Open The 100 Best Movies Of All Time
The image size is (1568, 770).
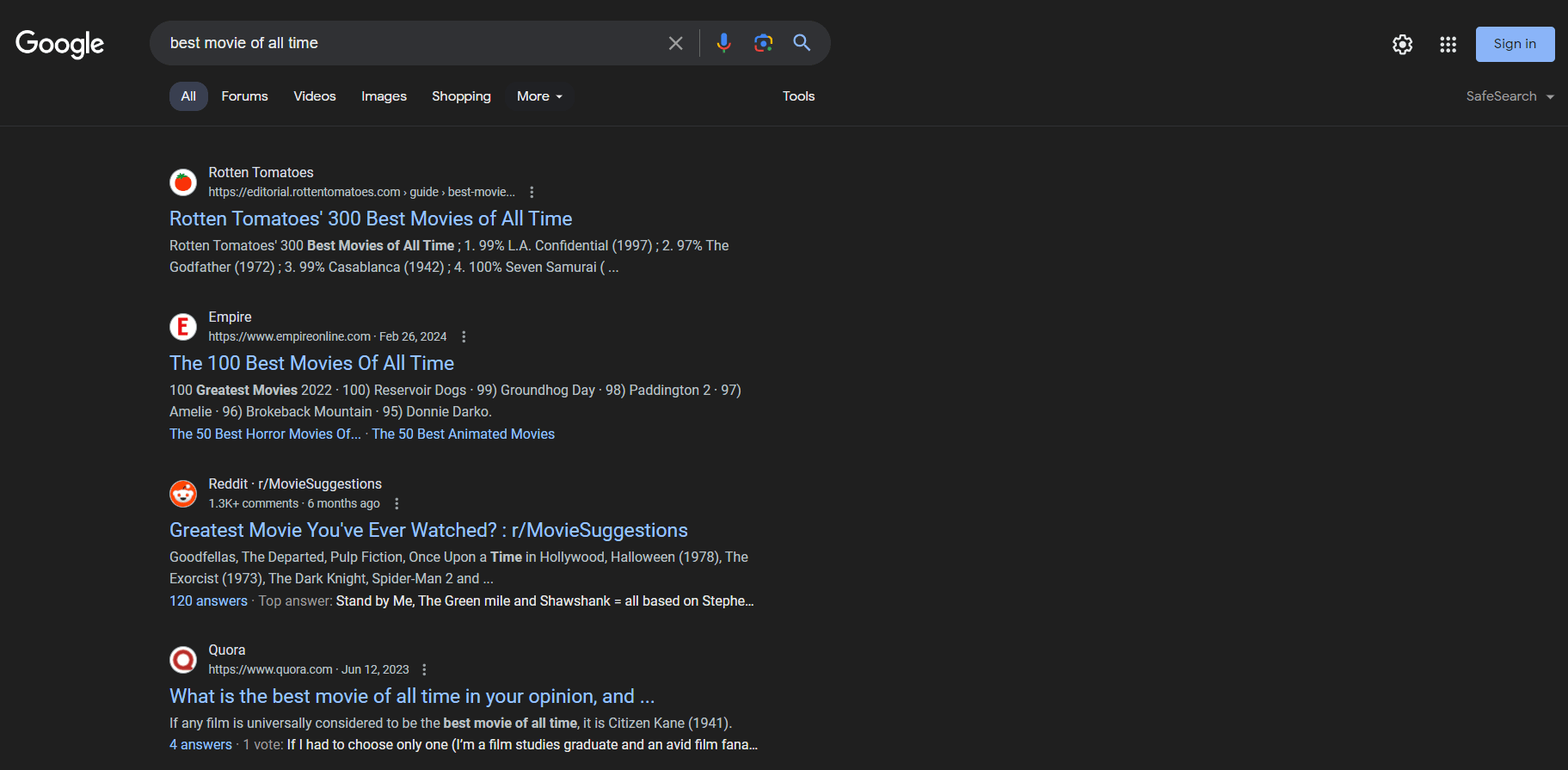pos(311,363)
